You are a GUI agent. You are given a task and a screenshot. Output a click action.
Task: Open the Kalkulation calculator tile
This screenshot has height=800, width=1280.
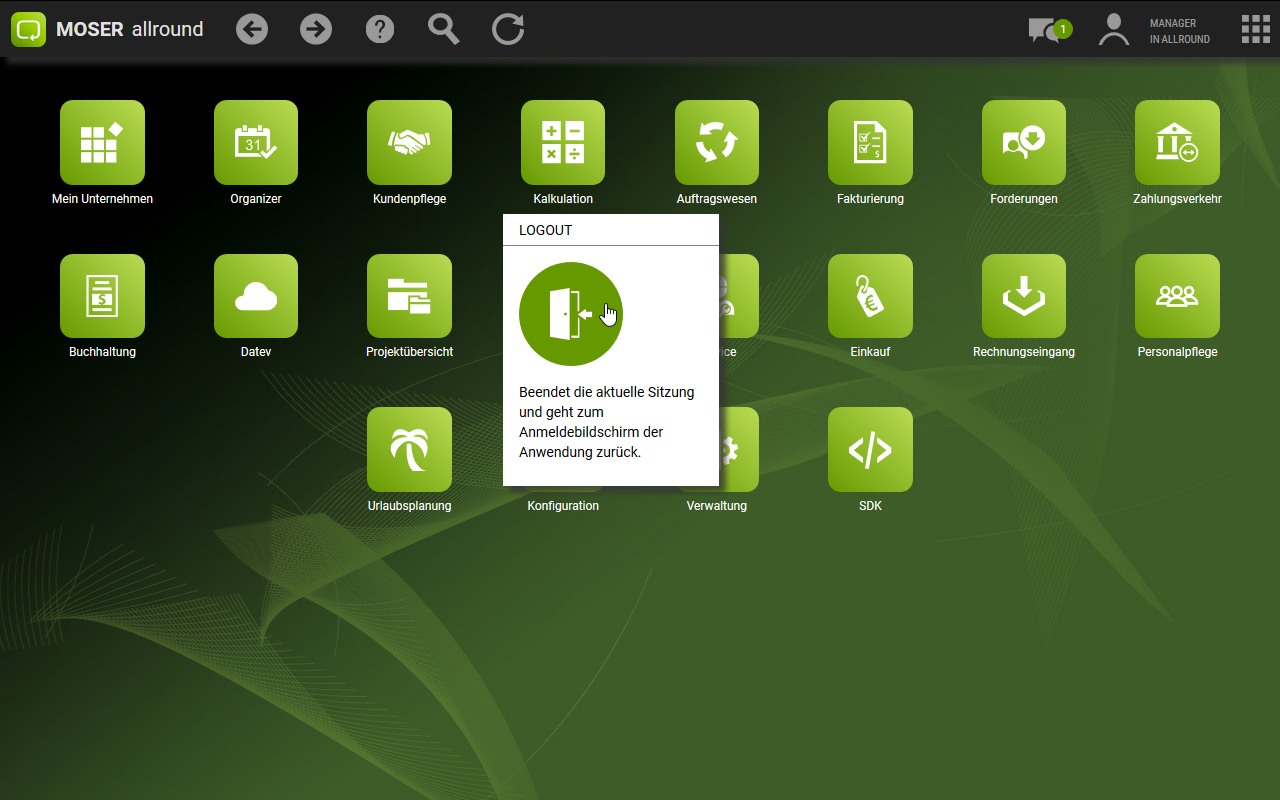tap(563, 143)
